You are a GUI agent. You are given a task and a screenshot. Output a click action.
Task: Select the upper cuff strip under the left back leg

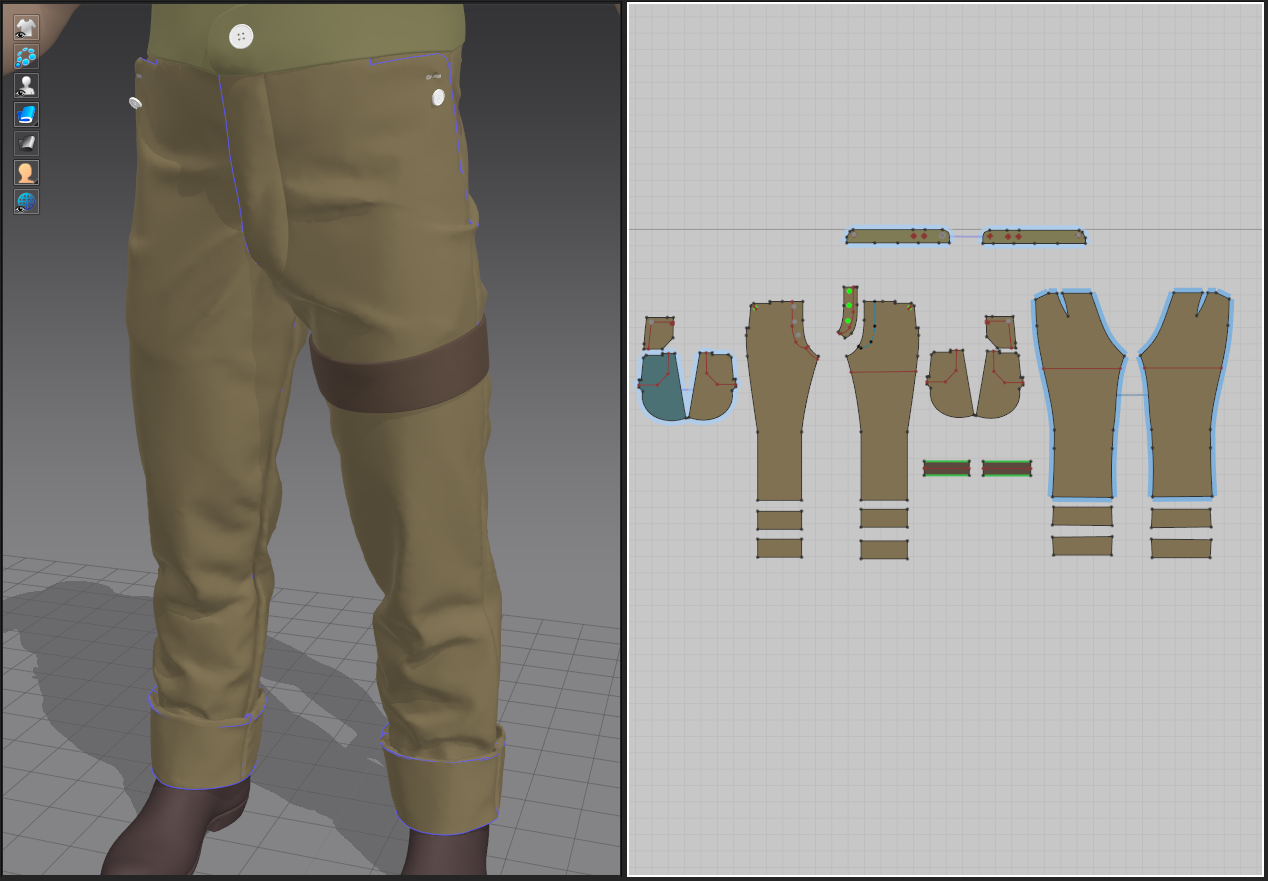coord(1082,516)
